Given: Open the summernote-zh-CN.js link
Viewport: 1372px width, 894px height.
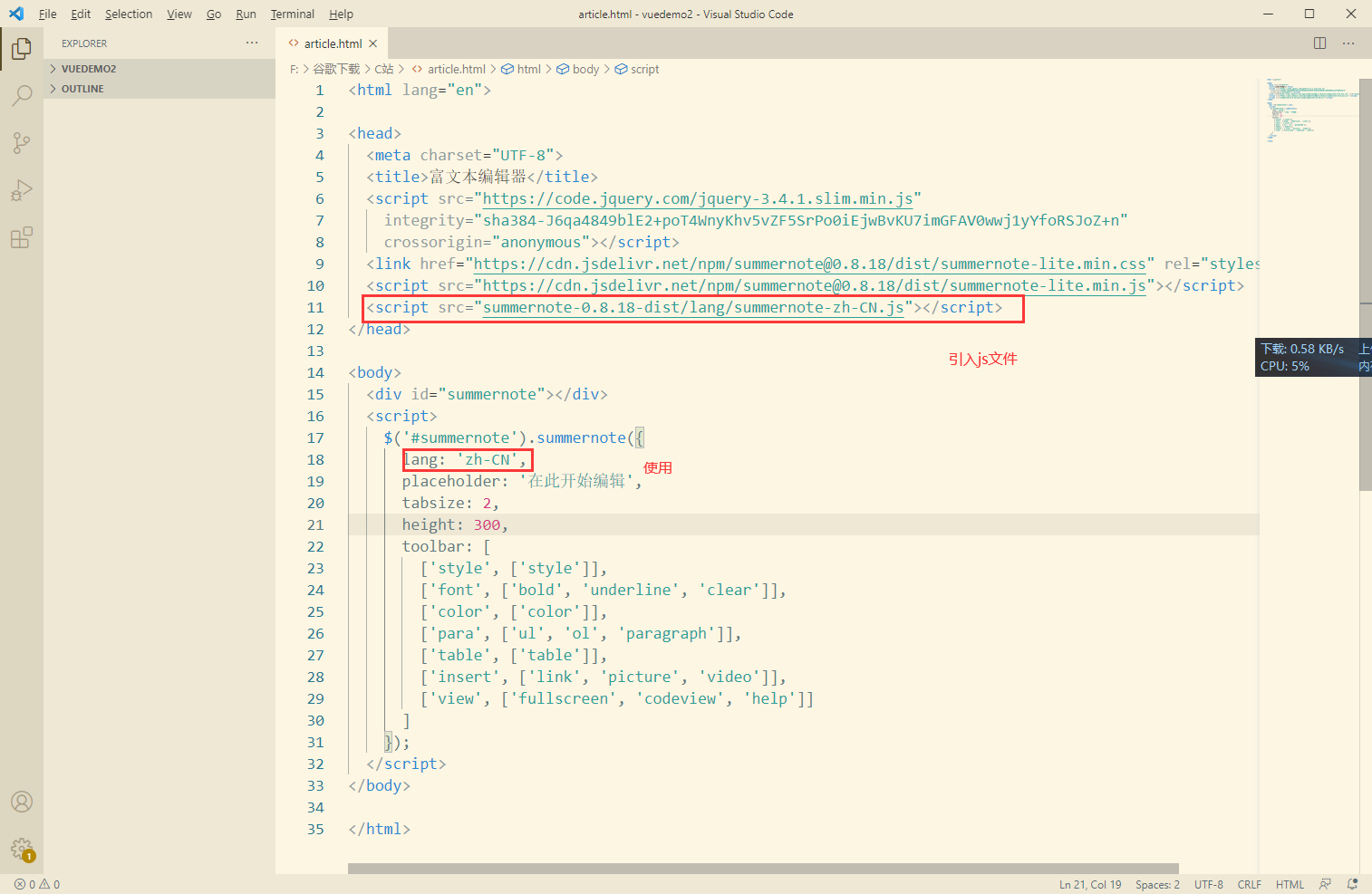Looking at the screenshot, I should click(x=693, y=307).
